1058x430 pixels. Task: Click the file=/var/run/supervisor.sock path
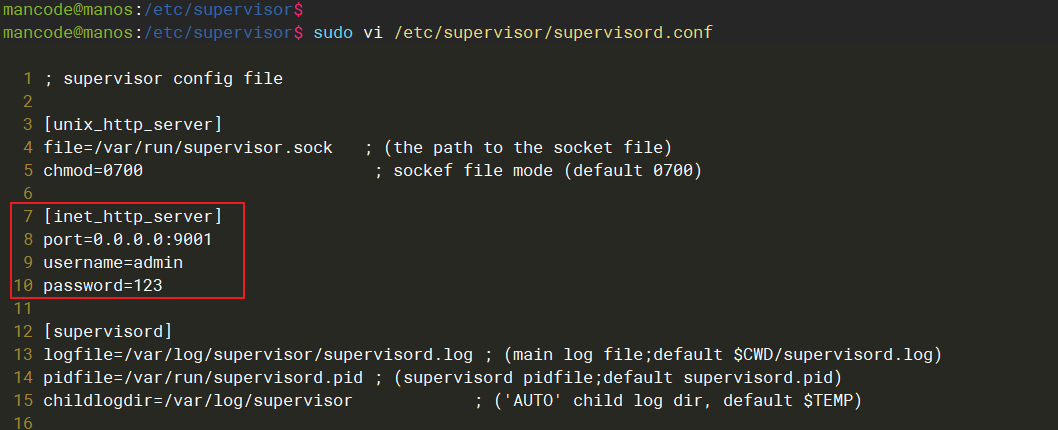pyautogui.click(x=193, y=147)
